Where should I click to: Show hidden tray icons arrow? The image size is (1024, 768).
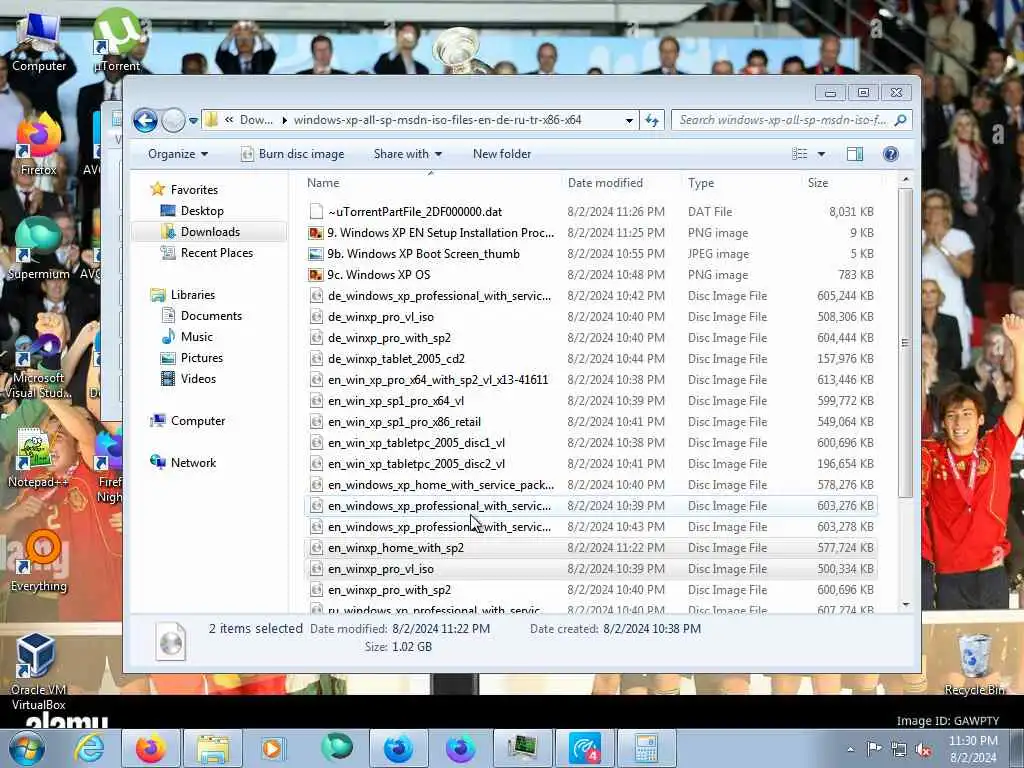pos(850,749)
